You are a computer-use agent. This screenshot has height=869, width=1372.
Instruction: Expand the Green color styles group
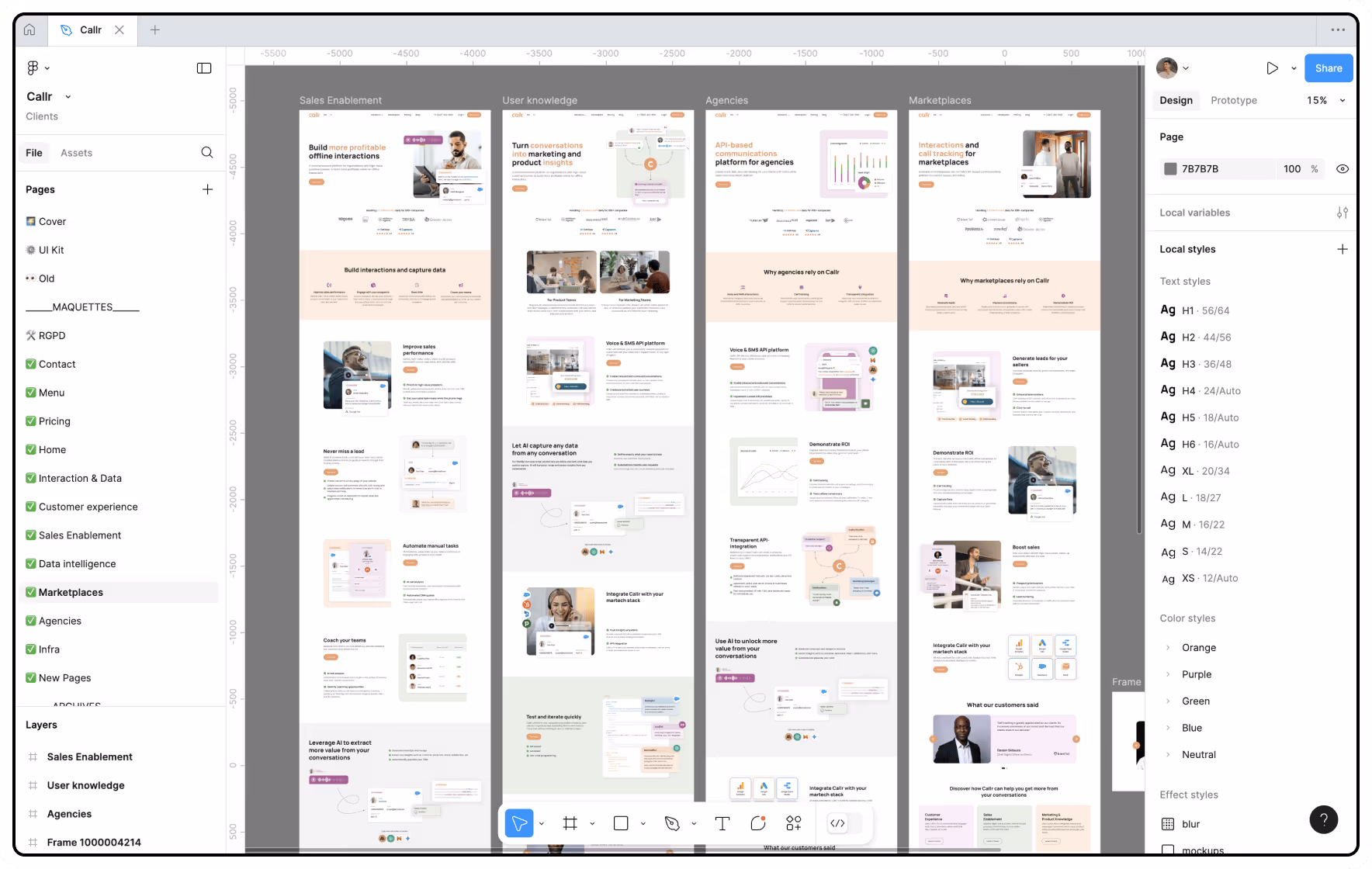pos(1168,701)
